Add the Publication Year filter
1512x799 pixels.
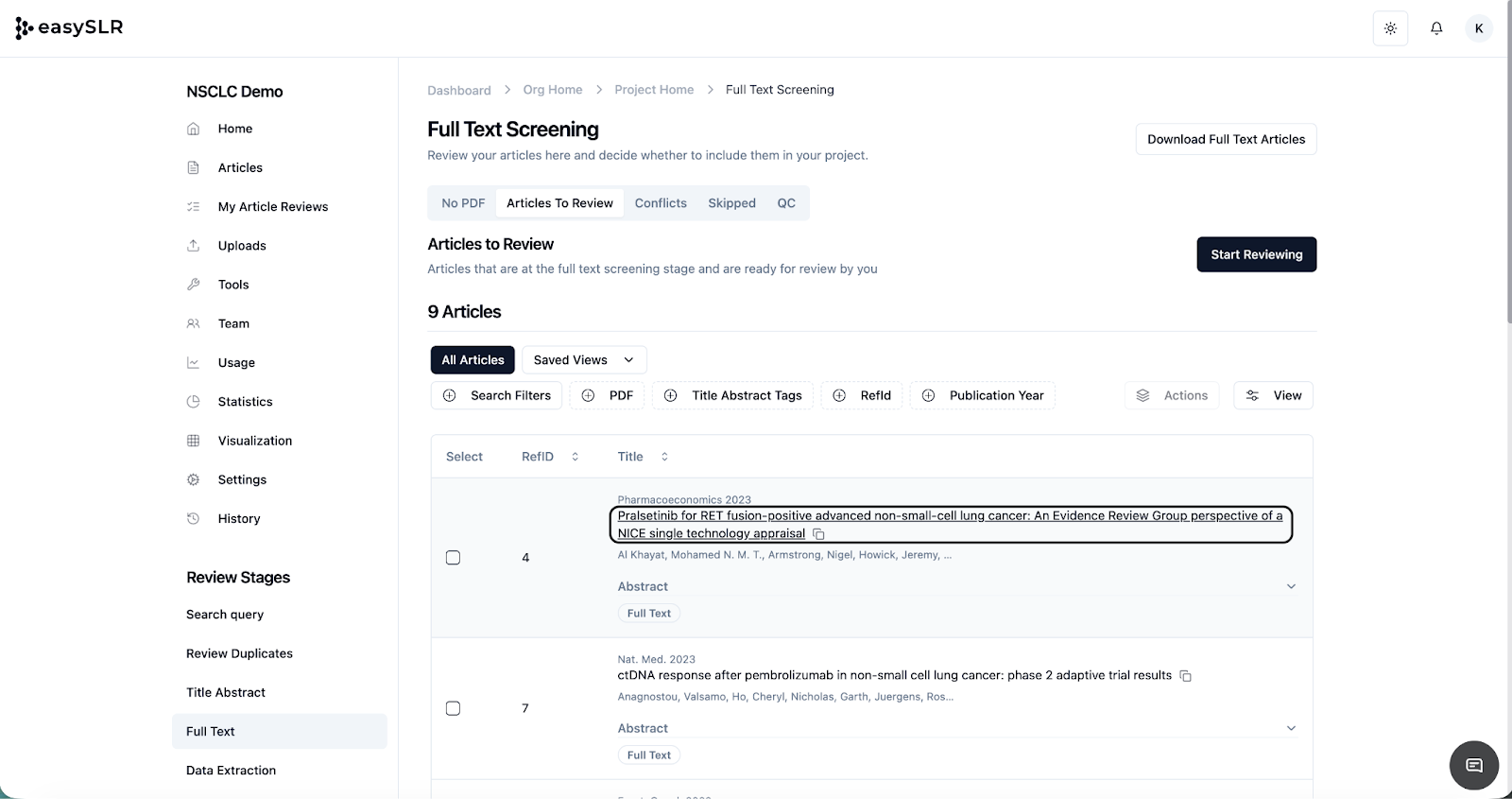(983, 395)
